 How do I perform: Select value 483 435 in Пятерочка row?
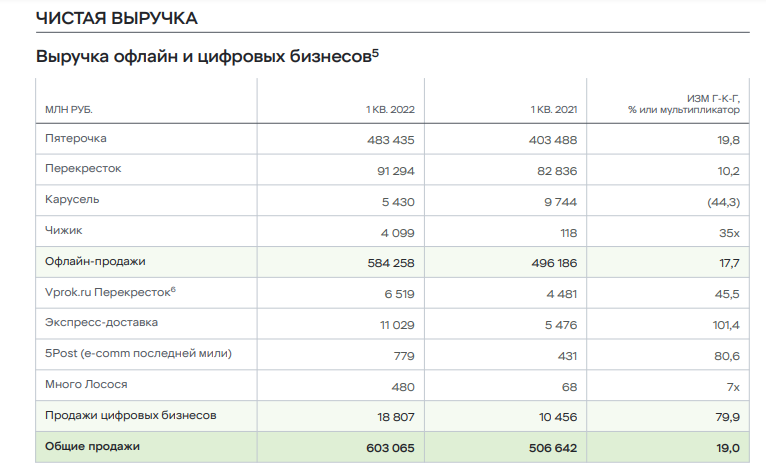391,140
